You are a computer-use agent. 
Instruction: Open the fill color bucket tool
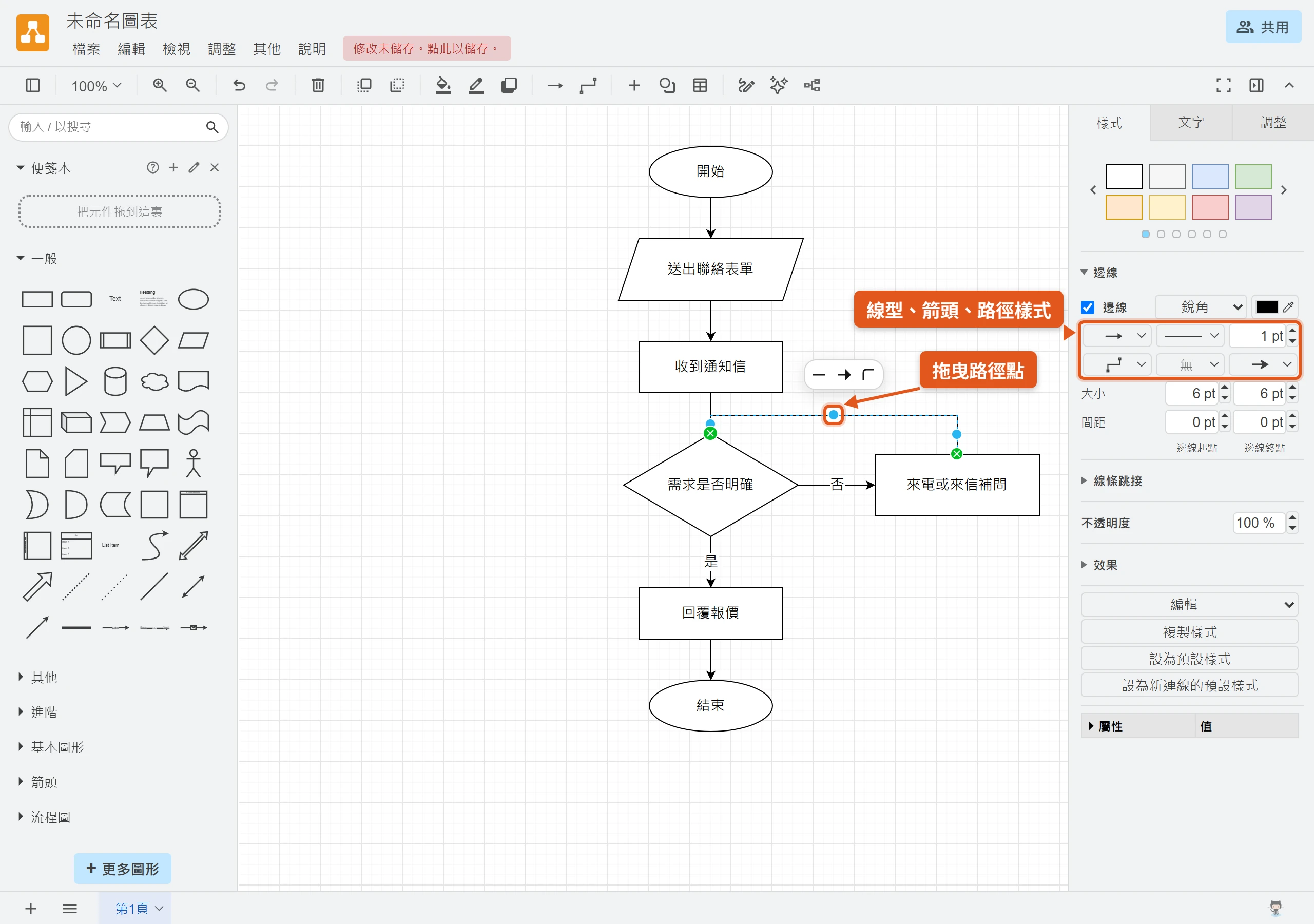pos(443,85)
